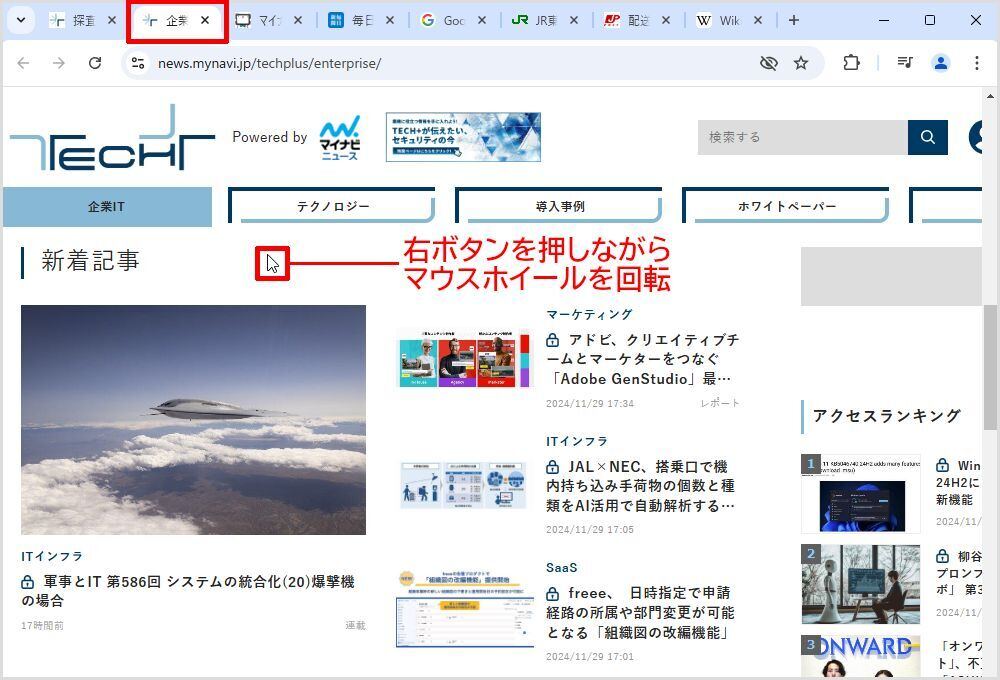Image resolution: width=1000 pixels, height=680 pixels.
Task: Open the SaaS category link
Action: click(562, 568)
